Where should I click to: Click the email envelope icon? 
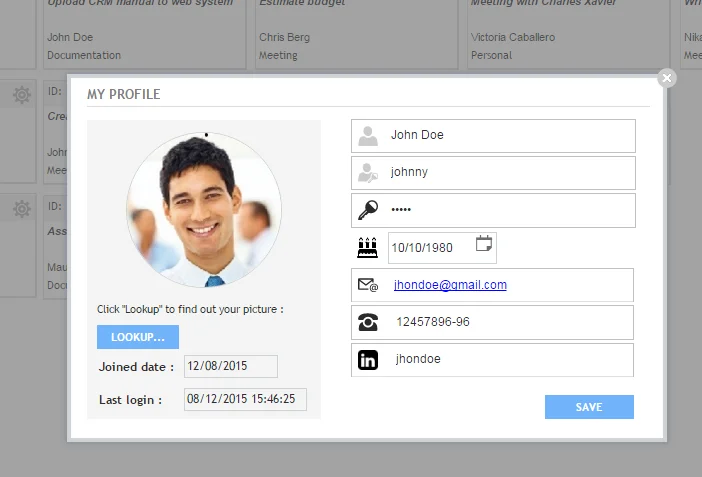[x=368, y=285]
